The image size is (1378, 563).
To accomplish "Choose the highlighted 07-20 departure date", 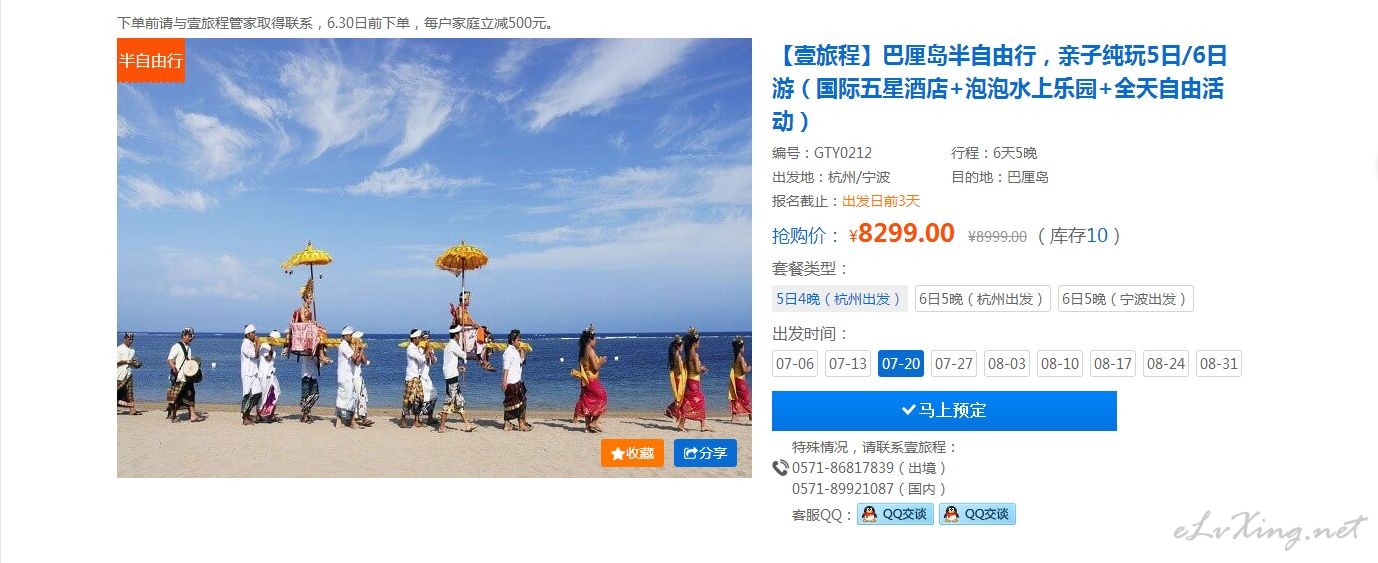I will (x=901, y=364).
